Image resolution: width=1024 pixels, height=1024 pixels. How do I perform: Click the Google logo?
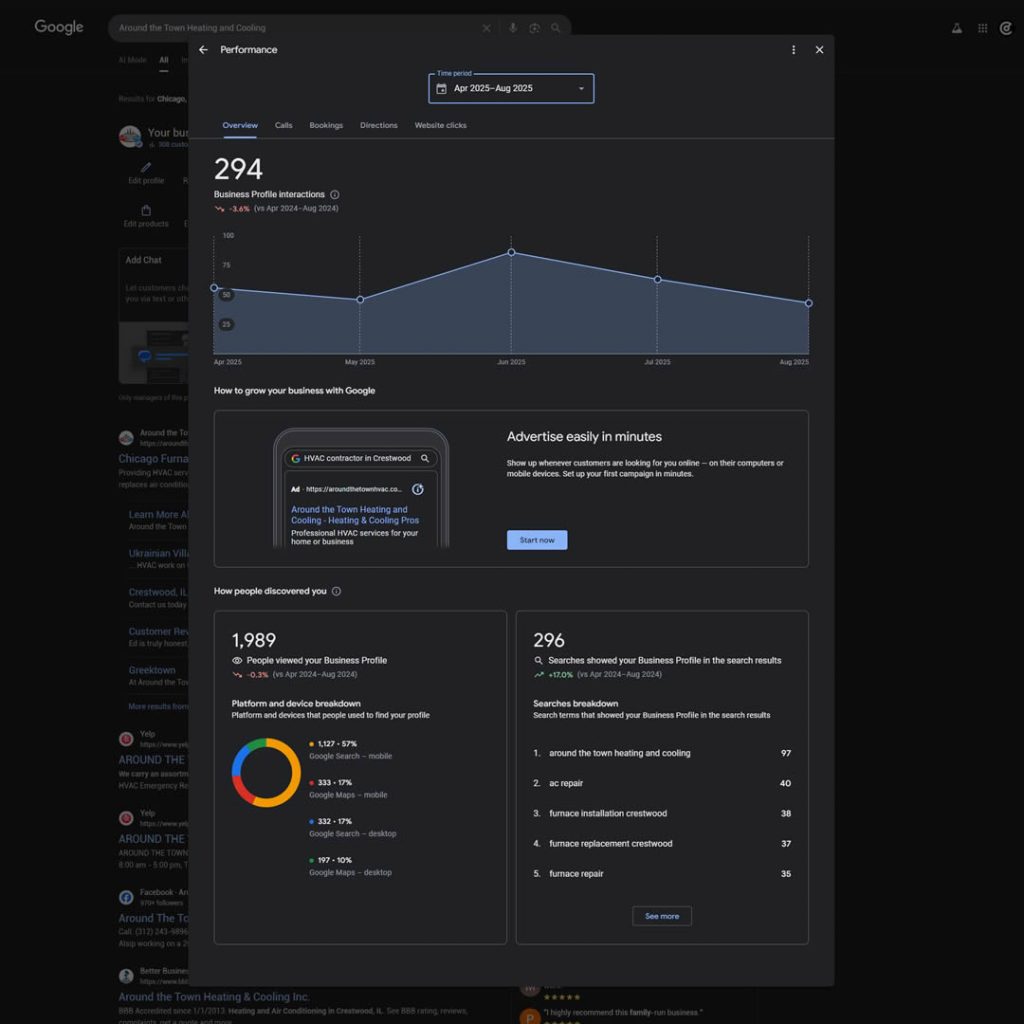[59, 27]
